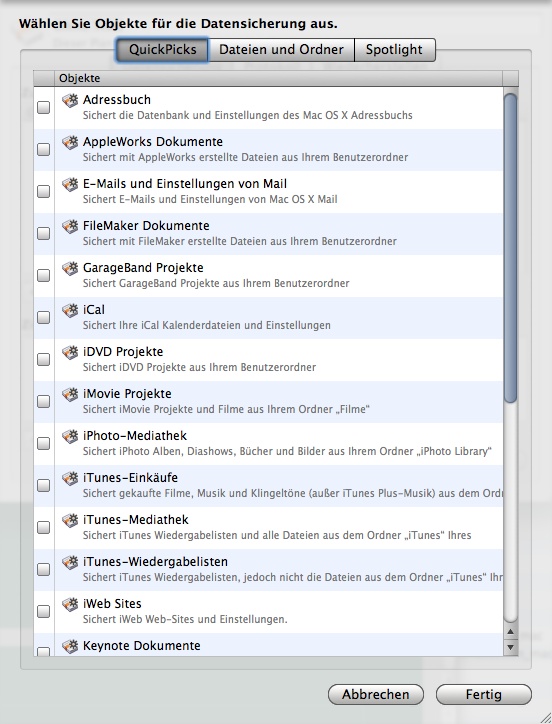Viewport: 552px width, 724px height.
Task: Select the Adressbuch row title
Action: click(117, 100)
